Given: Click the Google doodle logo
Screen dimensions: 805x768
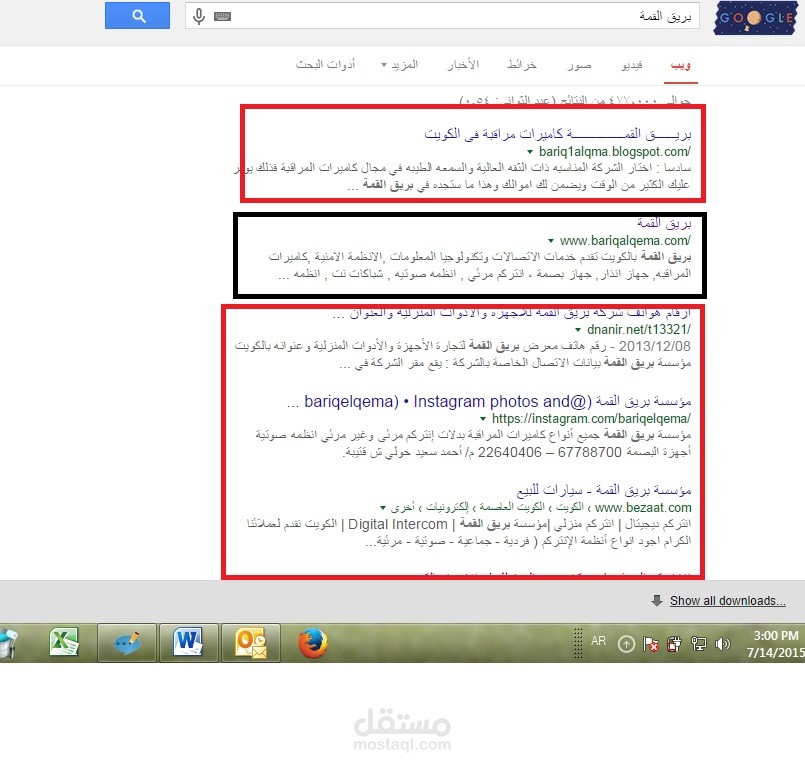Looking at the screenshot, I should coord(756,18).
